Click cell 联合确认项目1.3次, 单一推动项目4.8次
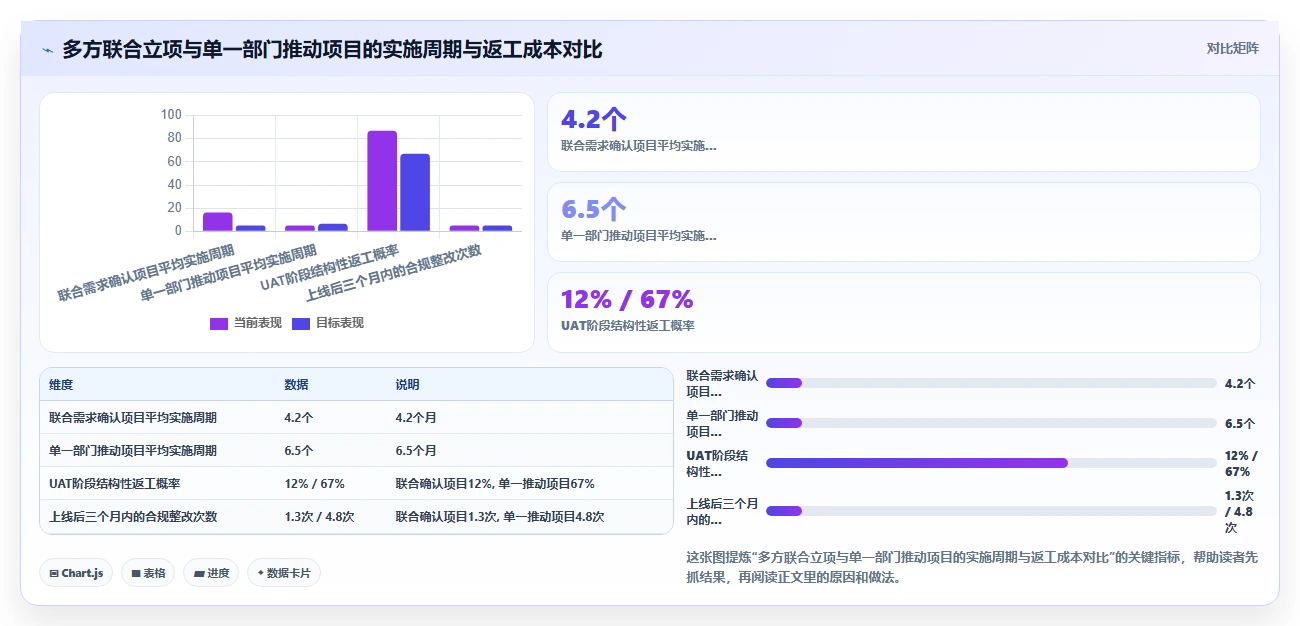Viewport: 1300px width, 626px height. [x=500, y=517]
